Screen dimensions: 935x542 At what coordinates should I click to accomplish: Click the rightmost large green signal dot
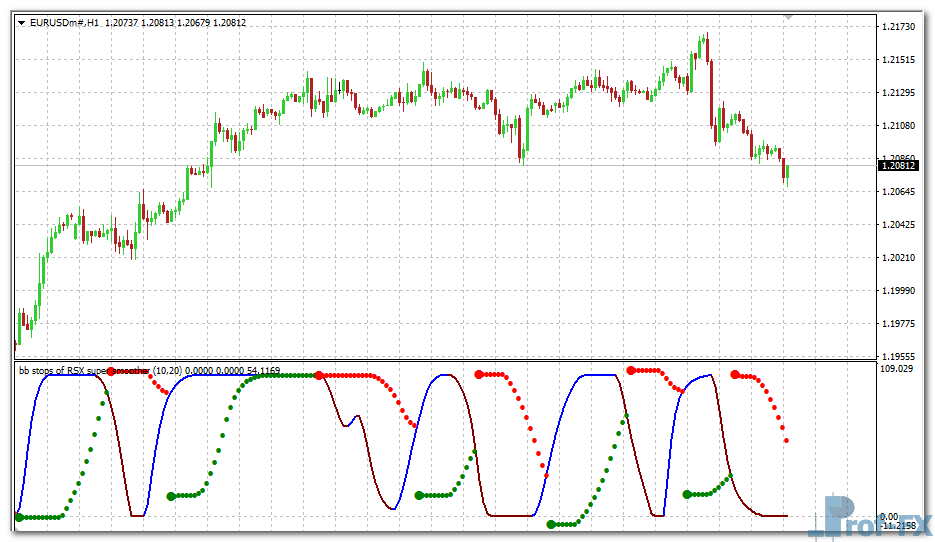point(686,494)
